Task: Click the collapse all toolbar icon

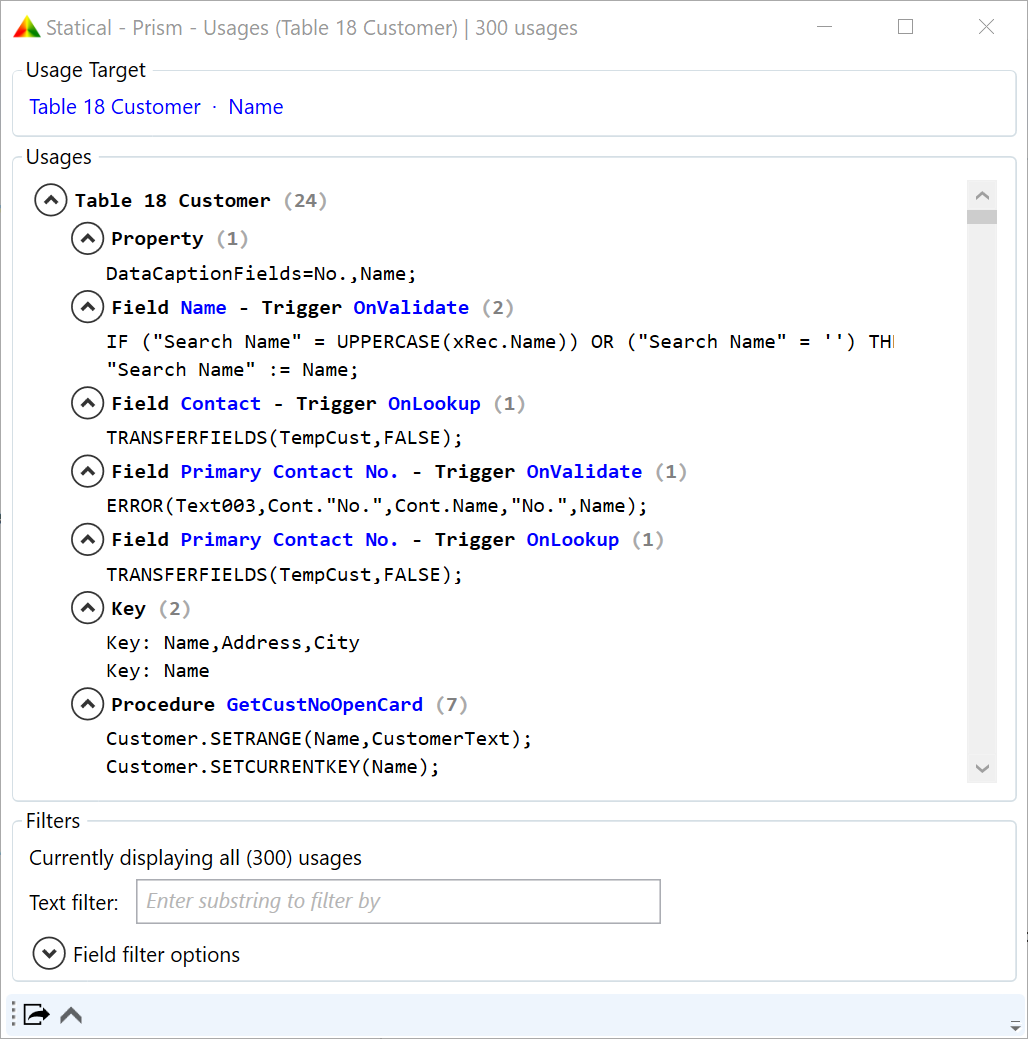Action: (x=71, y=1015)
